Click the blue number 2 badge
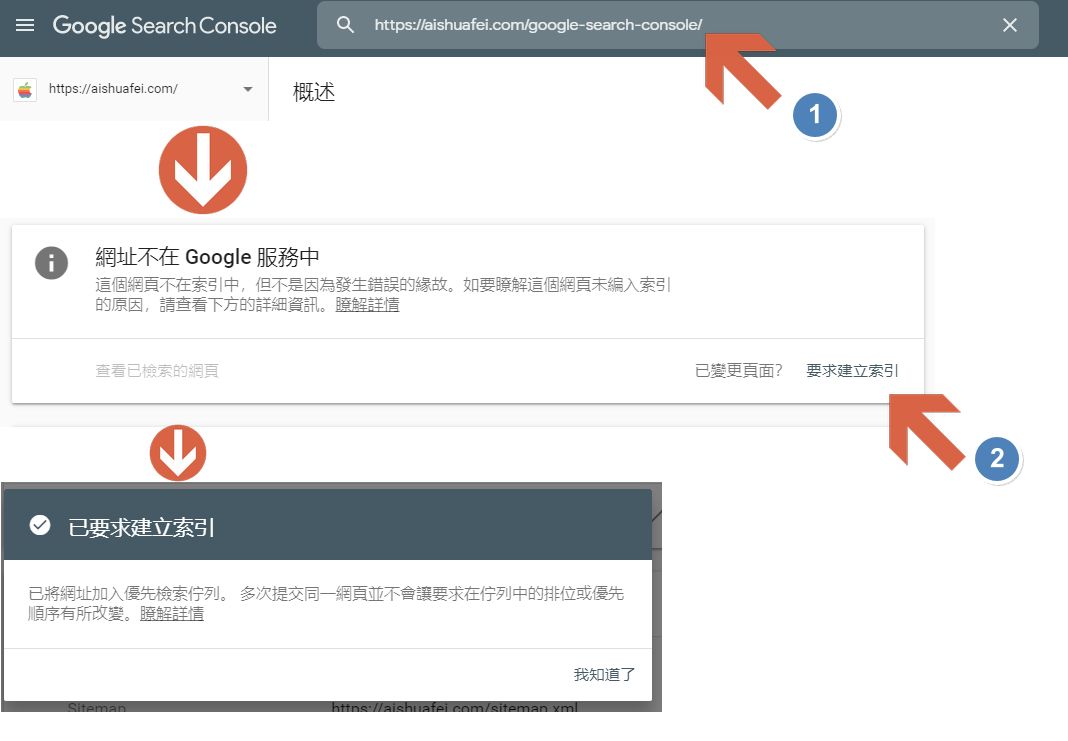 click(996, 459)
